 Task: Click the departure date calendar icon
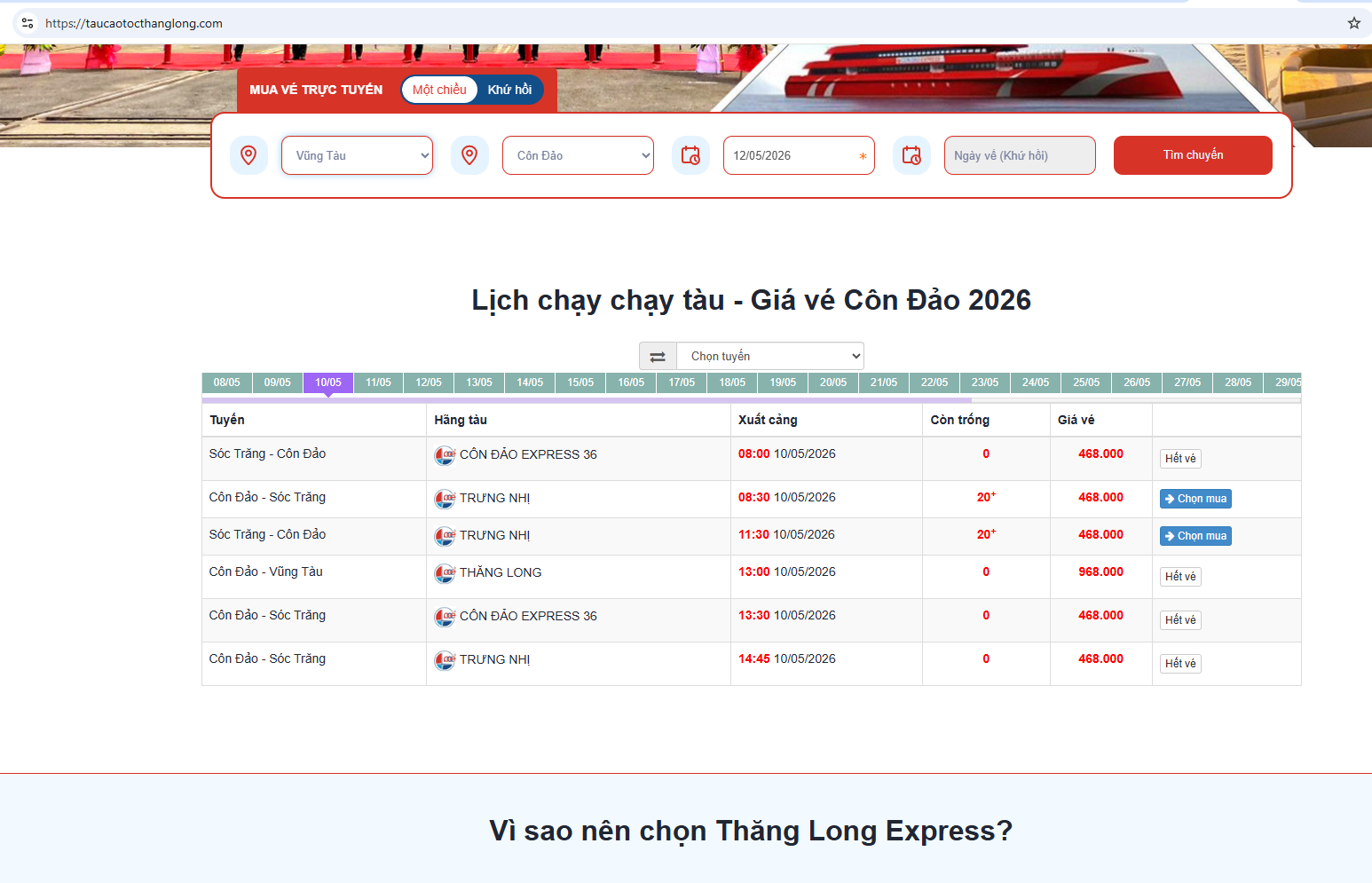pos(690,155)
